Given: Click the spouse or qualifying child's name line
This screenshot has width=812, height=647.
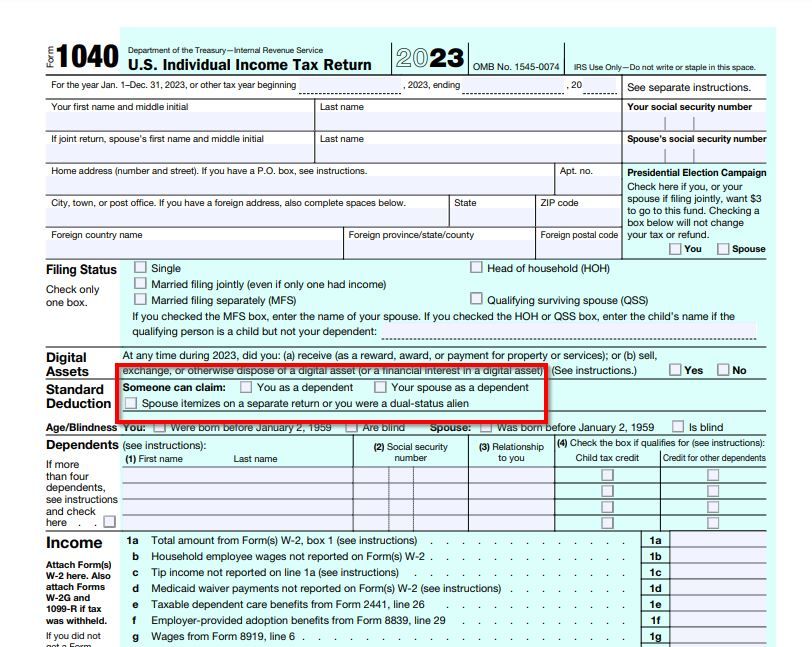Looking at the screenshot, I should [569, 332].
